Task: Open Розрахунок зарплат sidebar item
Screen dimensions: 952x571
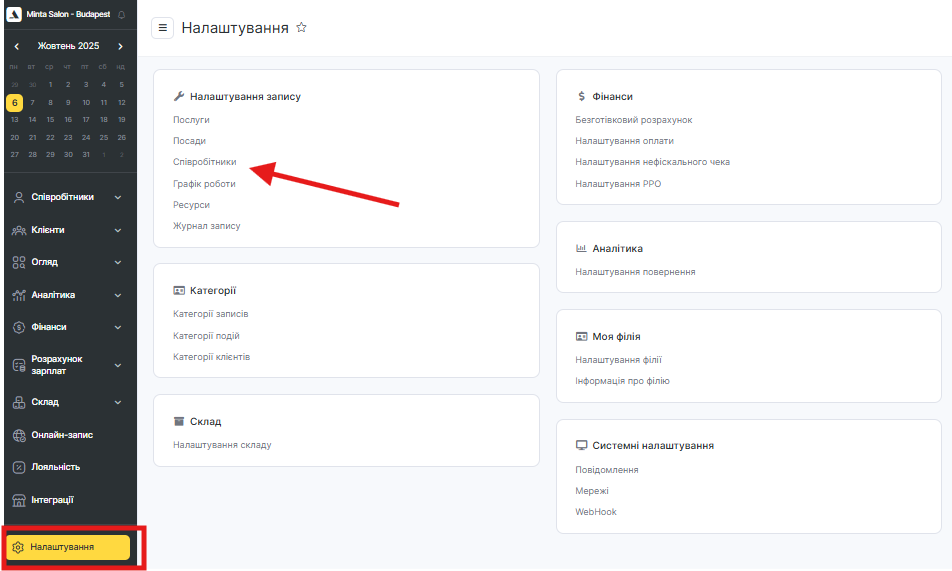Action: click(56, 365)
